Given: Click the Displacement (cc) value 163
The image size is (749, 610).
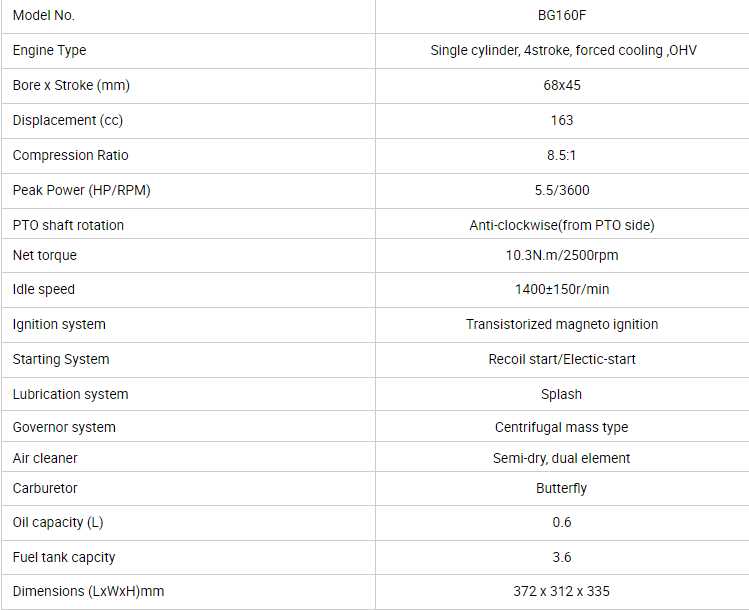Looking at the screenshot, I should tap(561, 120).
